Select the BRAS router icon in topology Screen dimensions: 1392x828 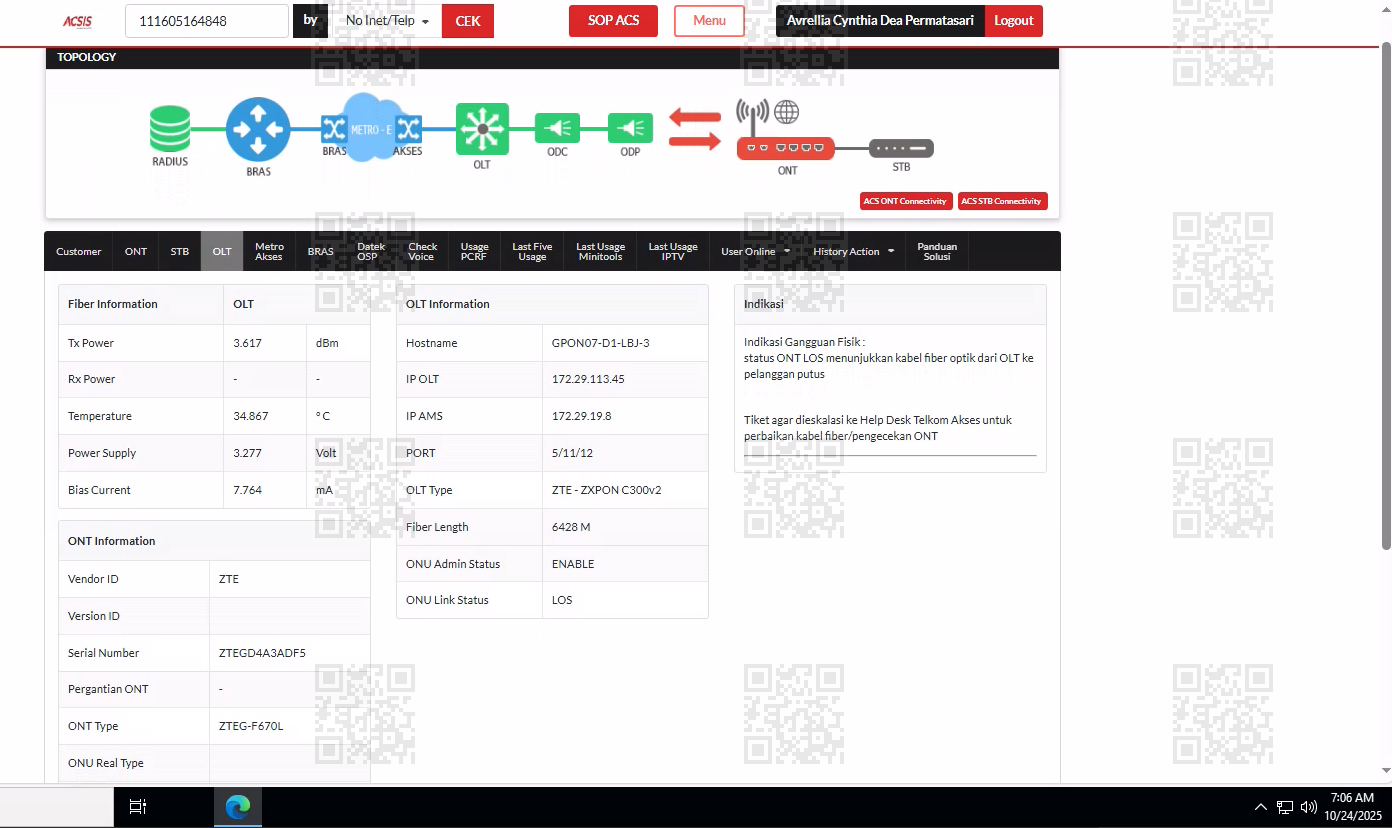258,129
